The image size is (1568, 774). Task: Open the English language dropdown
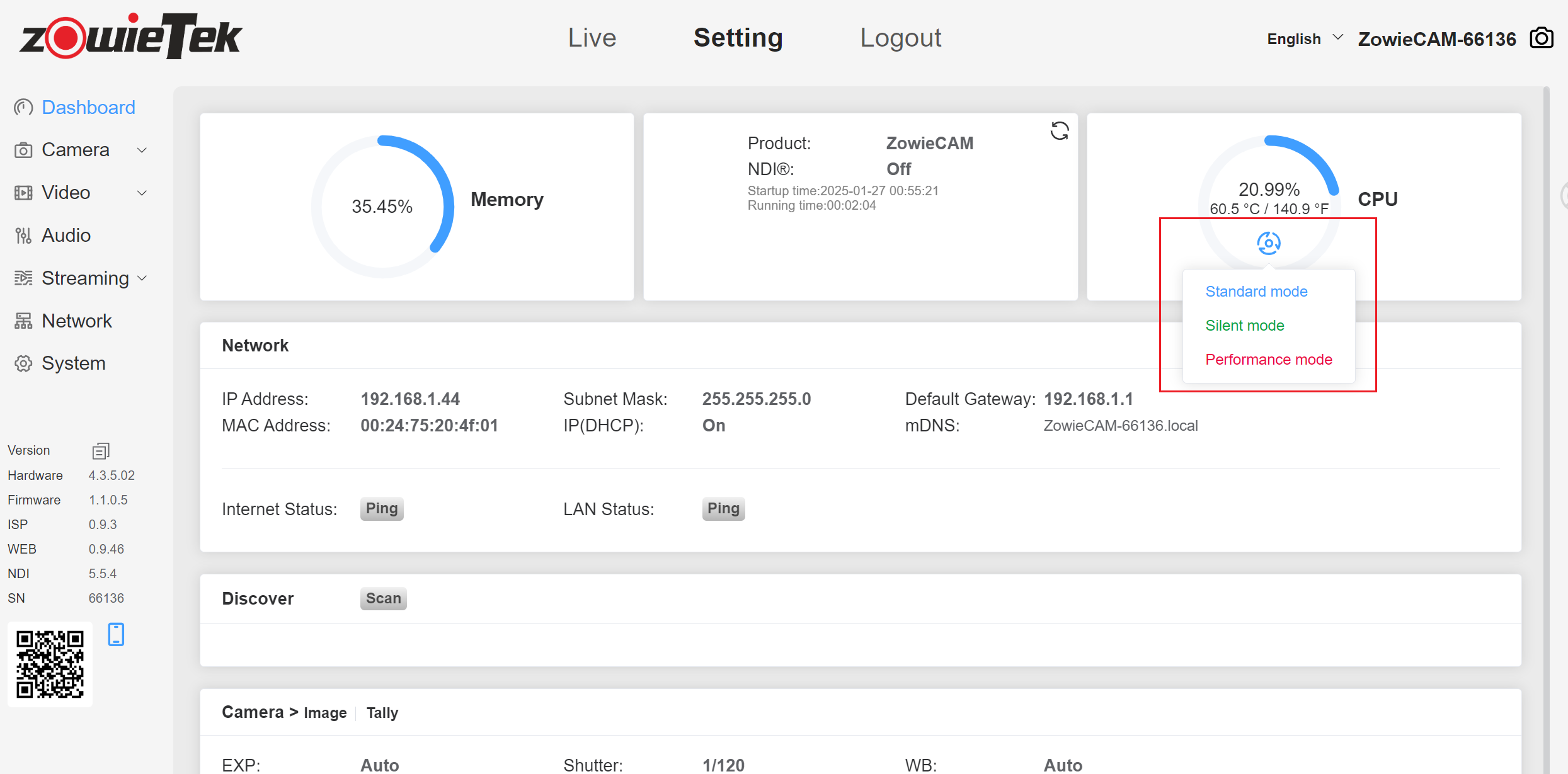tap(1304, 39)
